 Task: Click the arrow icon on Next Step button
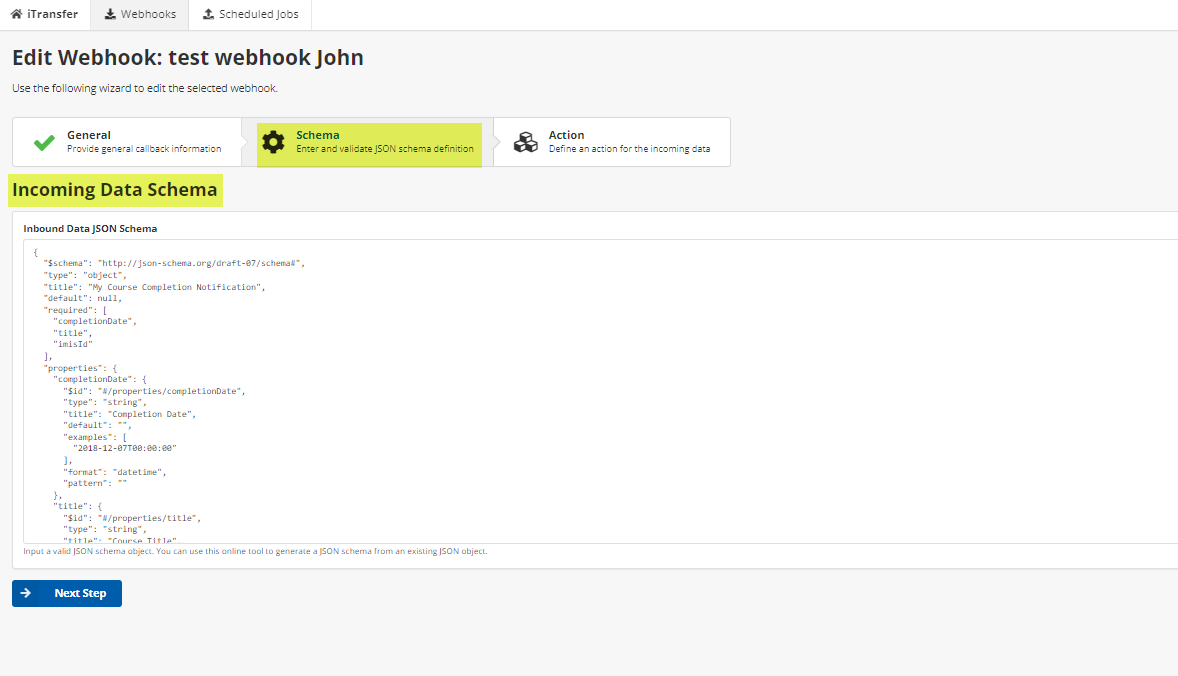tap(26, 593)
